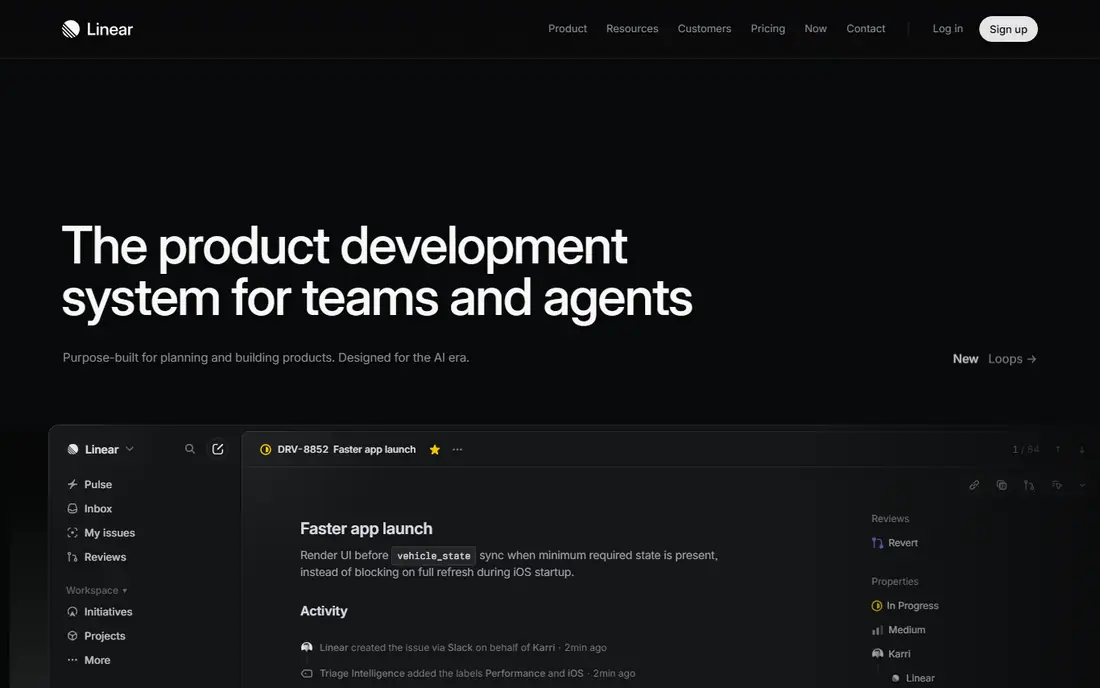Screen dimensions: 1100x688
Task: Click the Triage Intelligence activity entry
Action: tap(468, 673)
